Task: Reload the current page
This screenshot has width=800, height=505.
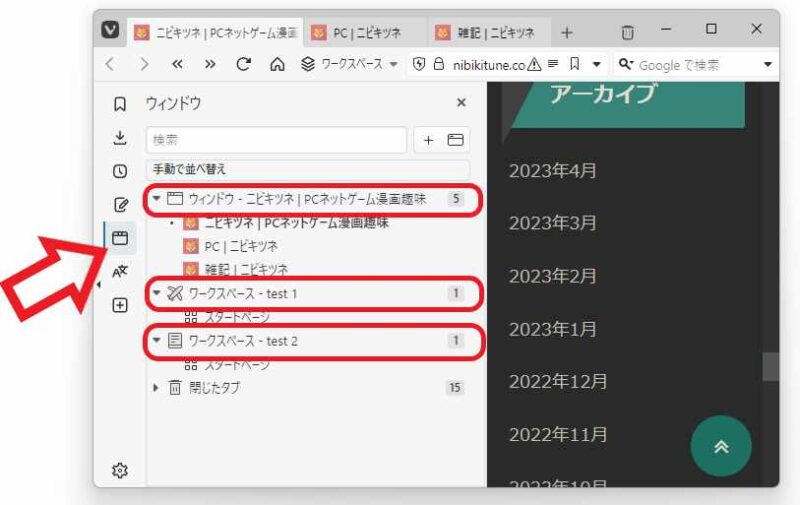Action: tap(243, 64)
